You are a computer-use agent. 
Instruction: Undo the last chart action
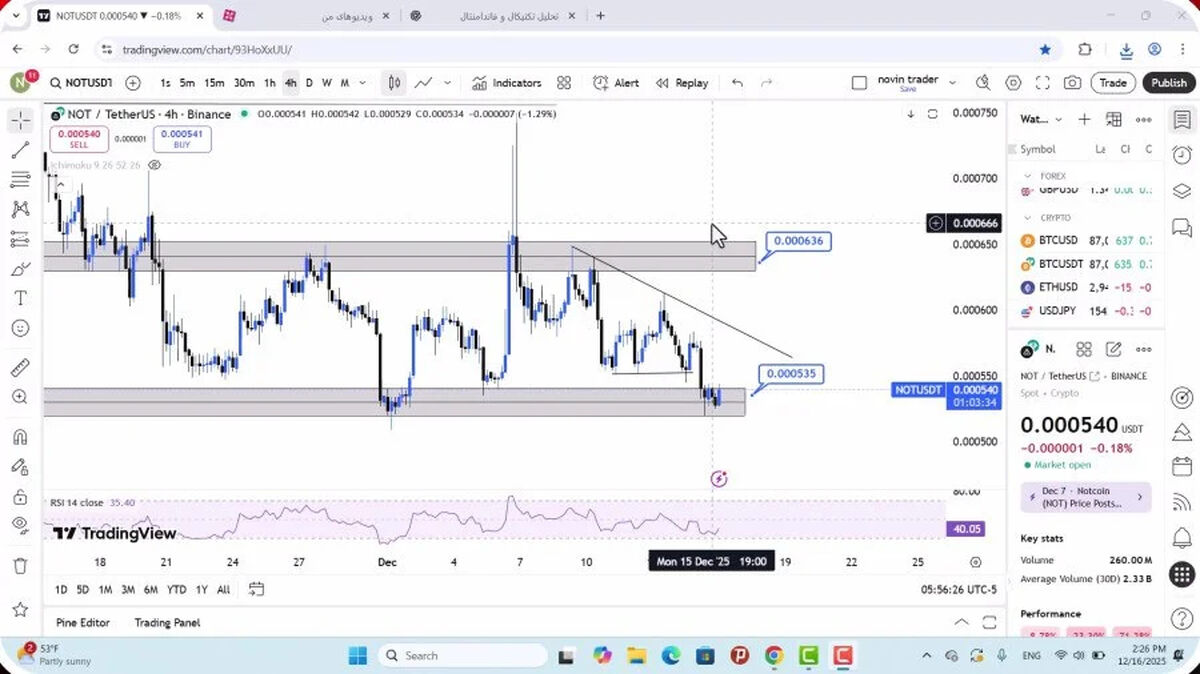[x=738, y=83]
